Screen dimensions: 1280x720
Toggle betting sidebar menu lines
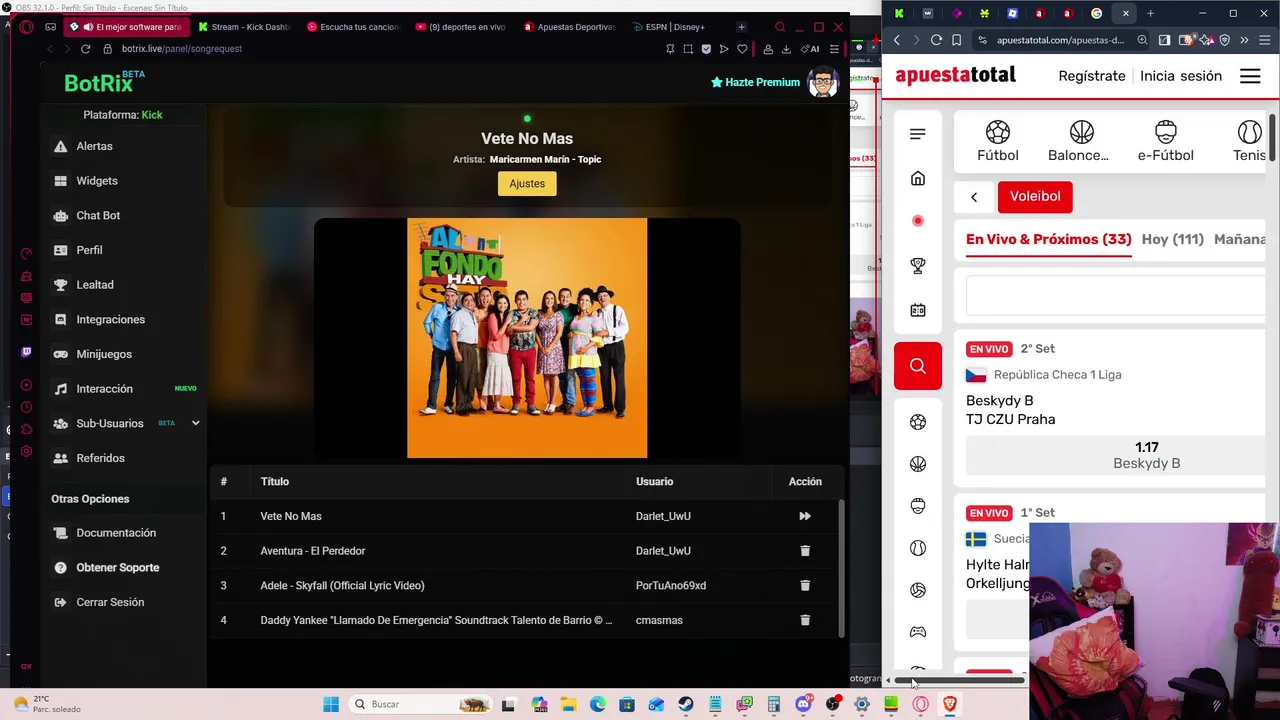click(x=918, y=134)
